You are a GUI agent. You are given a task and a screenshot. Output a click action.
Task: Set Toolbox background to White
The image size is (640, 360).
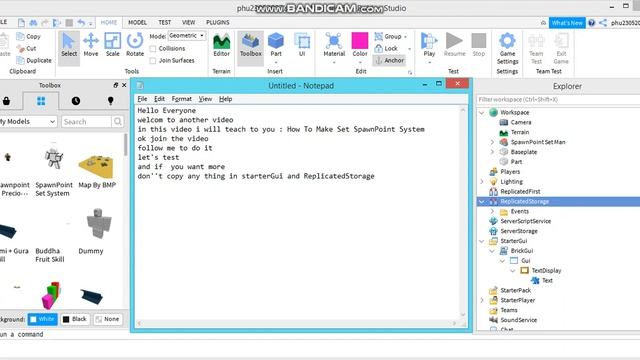[x=42, y=319]
